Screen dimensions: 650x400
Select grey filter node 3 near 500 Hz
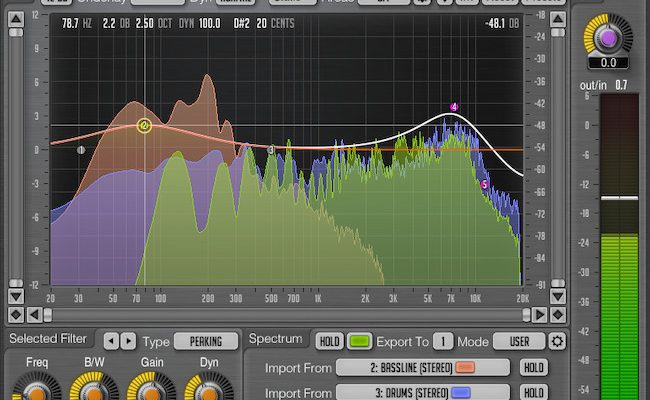pyautogui.click(x=271, y=150)
